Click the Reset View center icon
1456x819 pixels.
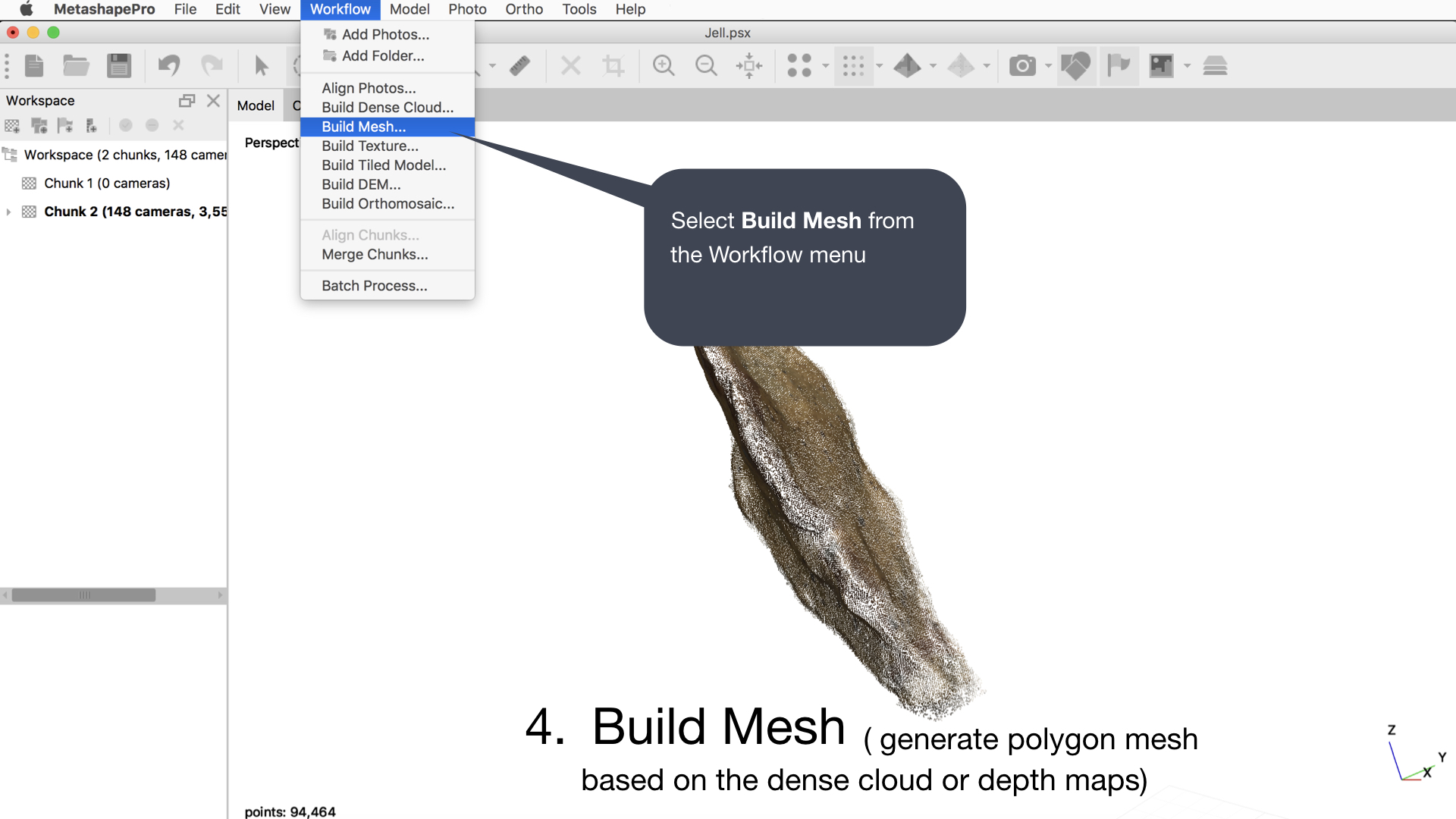tap(748, 66)
